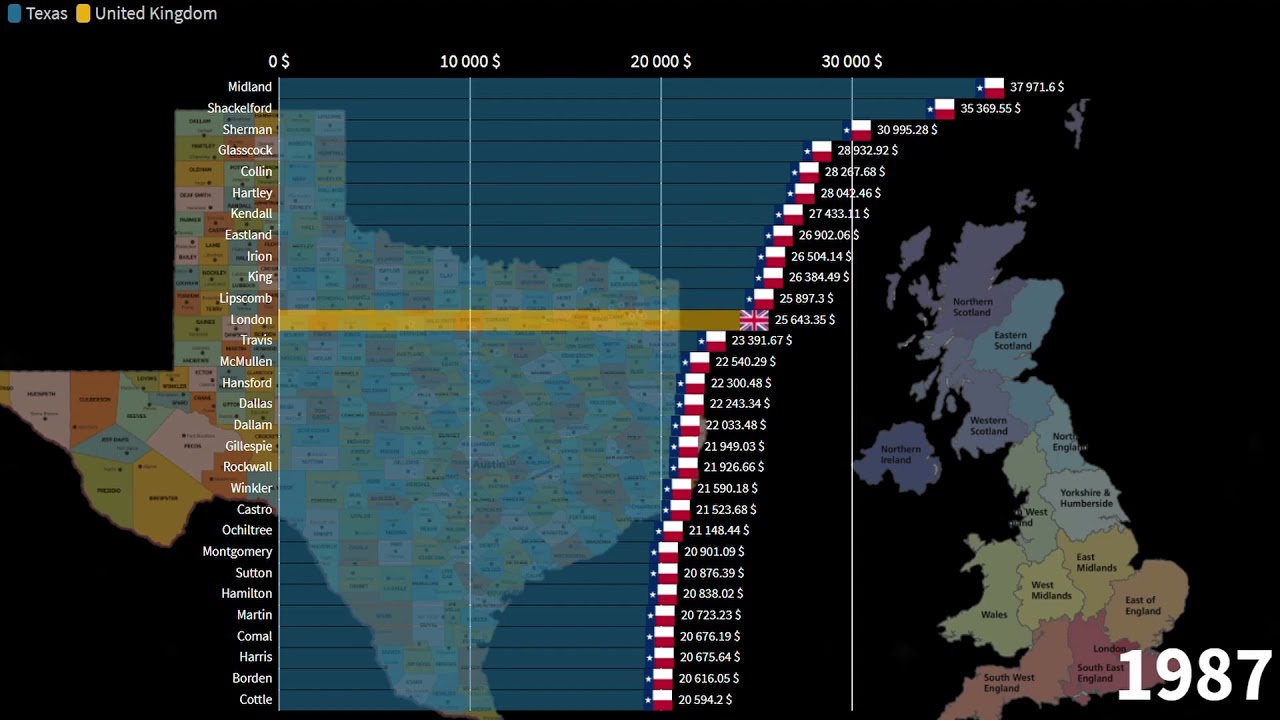Click the Texas flag on Hartley bar
This screenshot has height=720, width=1280.
tap(800, 193)
